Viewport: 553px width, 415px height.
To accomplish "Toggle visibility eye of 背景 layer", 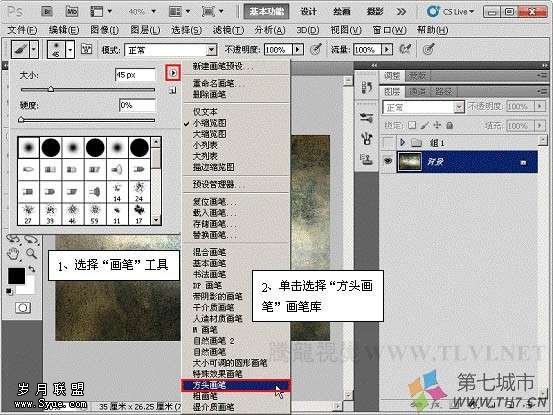I will pyautogui.click(x=388, y=161).
